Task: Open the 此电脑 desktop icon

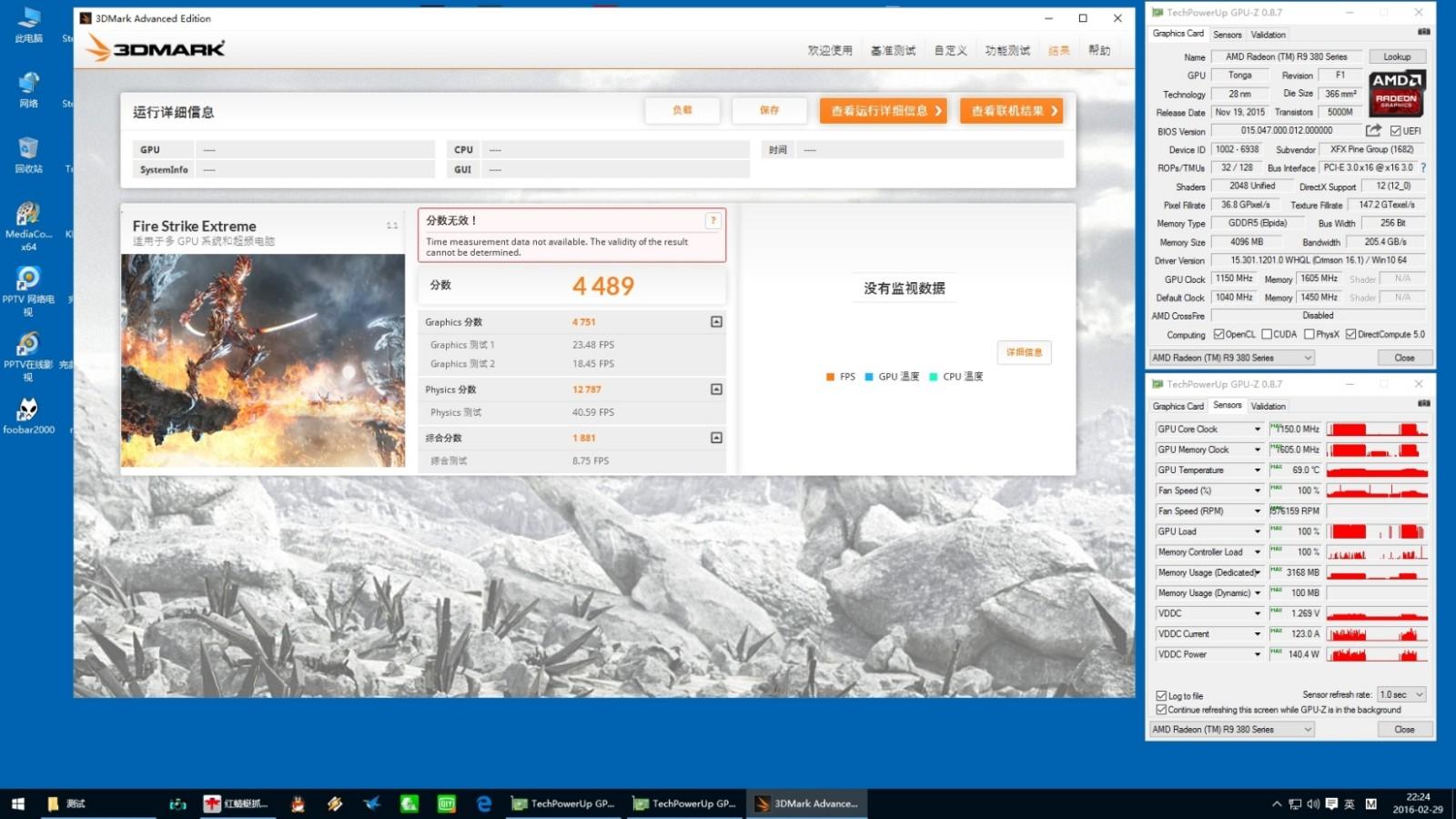Action: click(x=28, y=25)
